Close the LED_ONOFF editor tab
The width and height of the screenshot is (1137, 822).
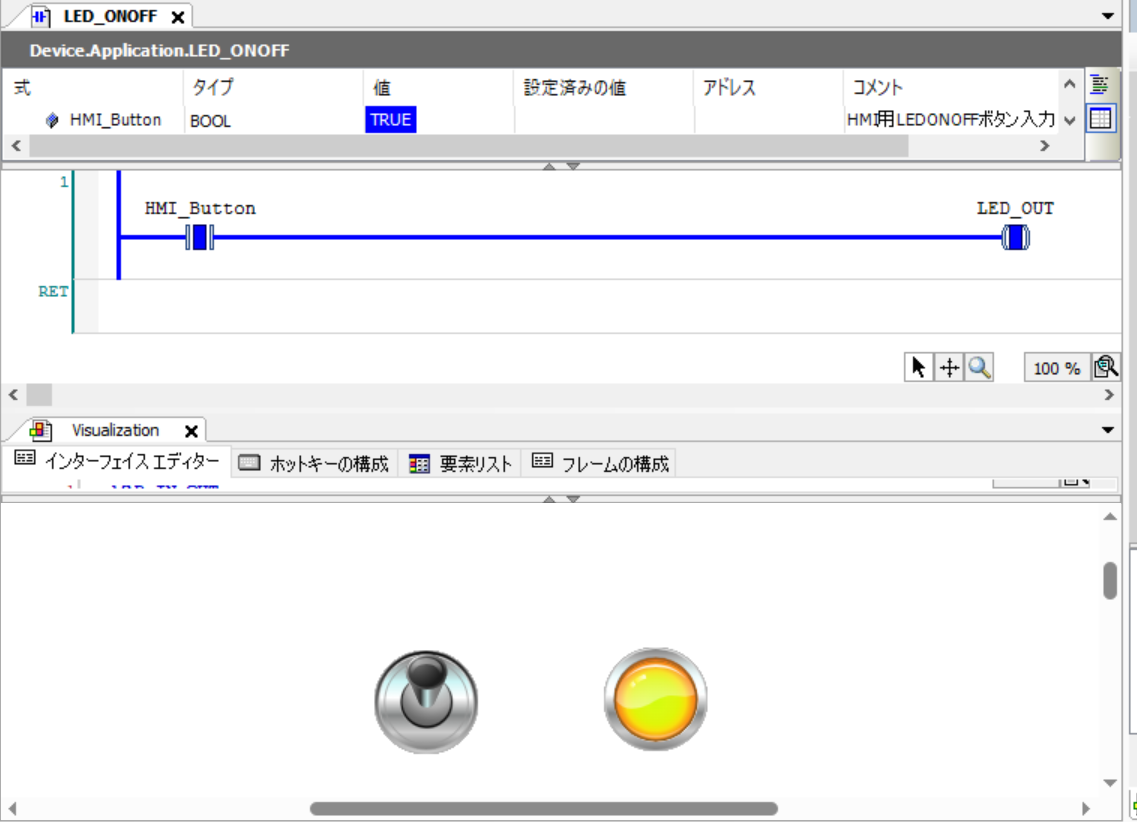tap(177, 17)
